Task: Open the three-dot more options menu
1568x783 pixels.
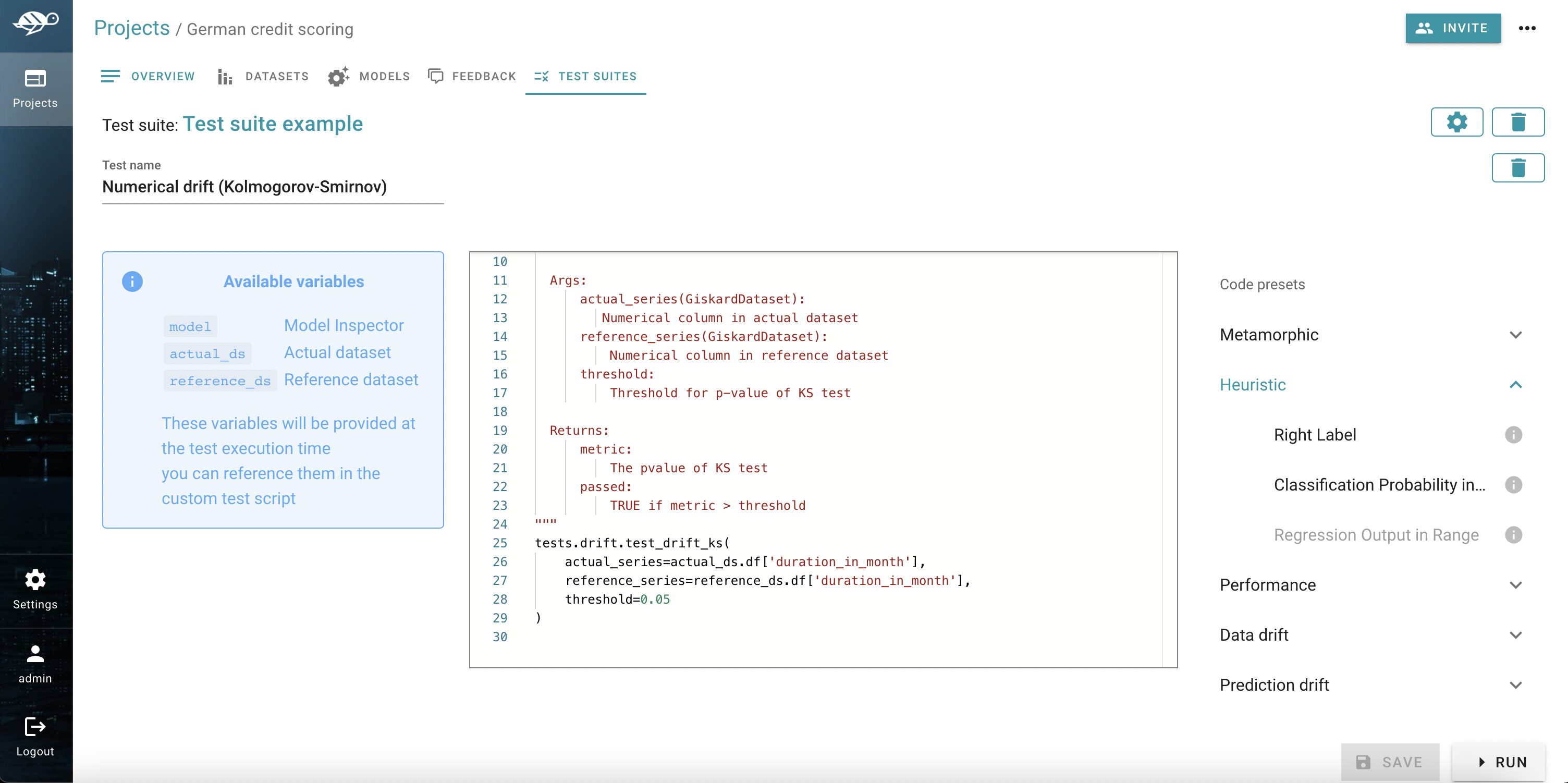Action: click(1527, 29)
